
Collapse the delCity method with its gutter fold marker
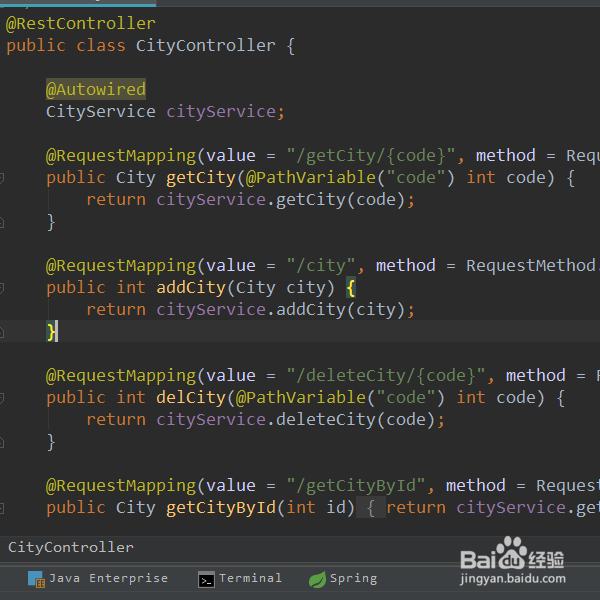(2, 398)
